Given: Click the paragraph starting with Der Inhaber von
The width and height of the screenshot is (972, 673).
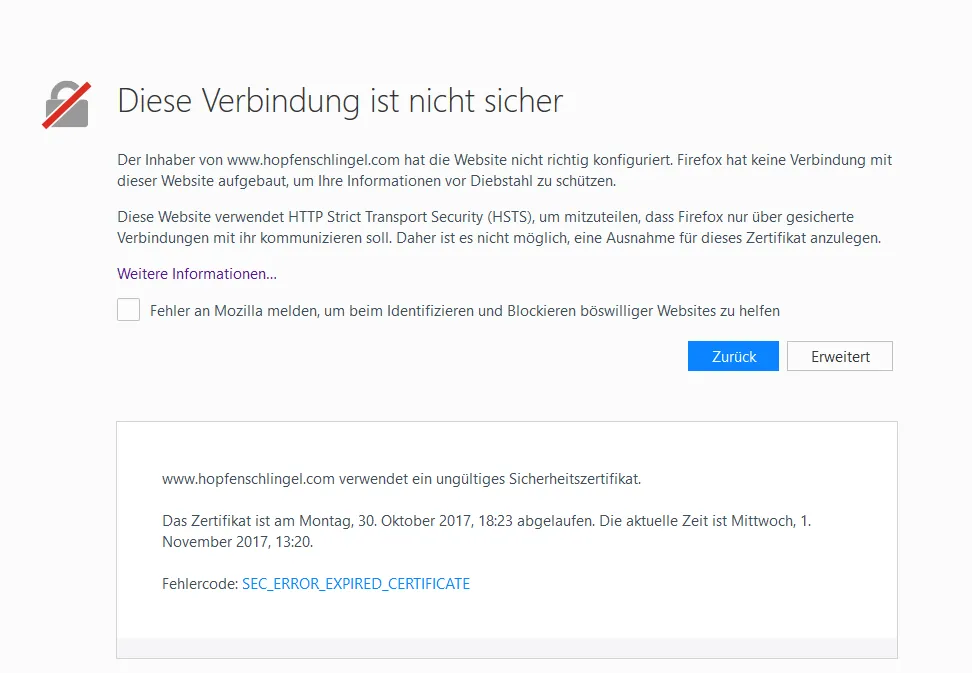Looking at the screenshot, I should [505, 170].
